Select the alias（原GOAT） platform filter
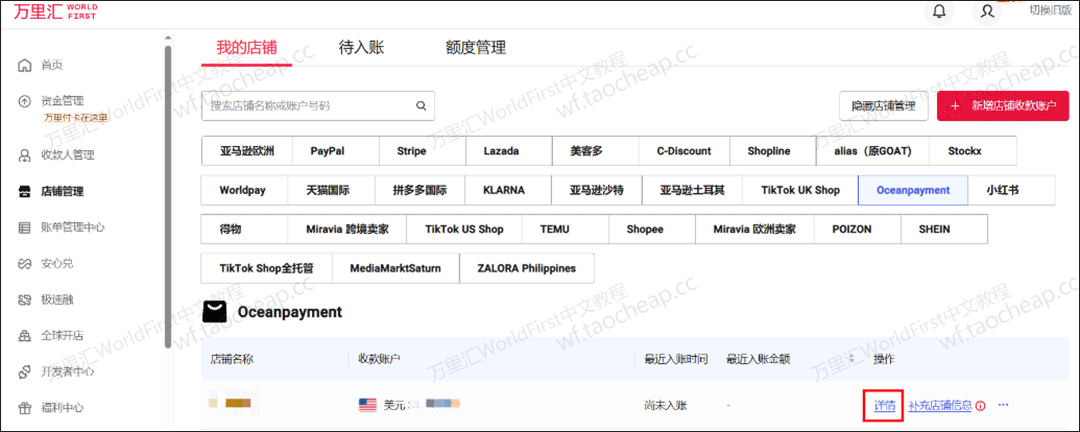 click(873, 151)
